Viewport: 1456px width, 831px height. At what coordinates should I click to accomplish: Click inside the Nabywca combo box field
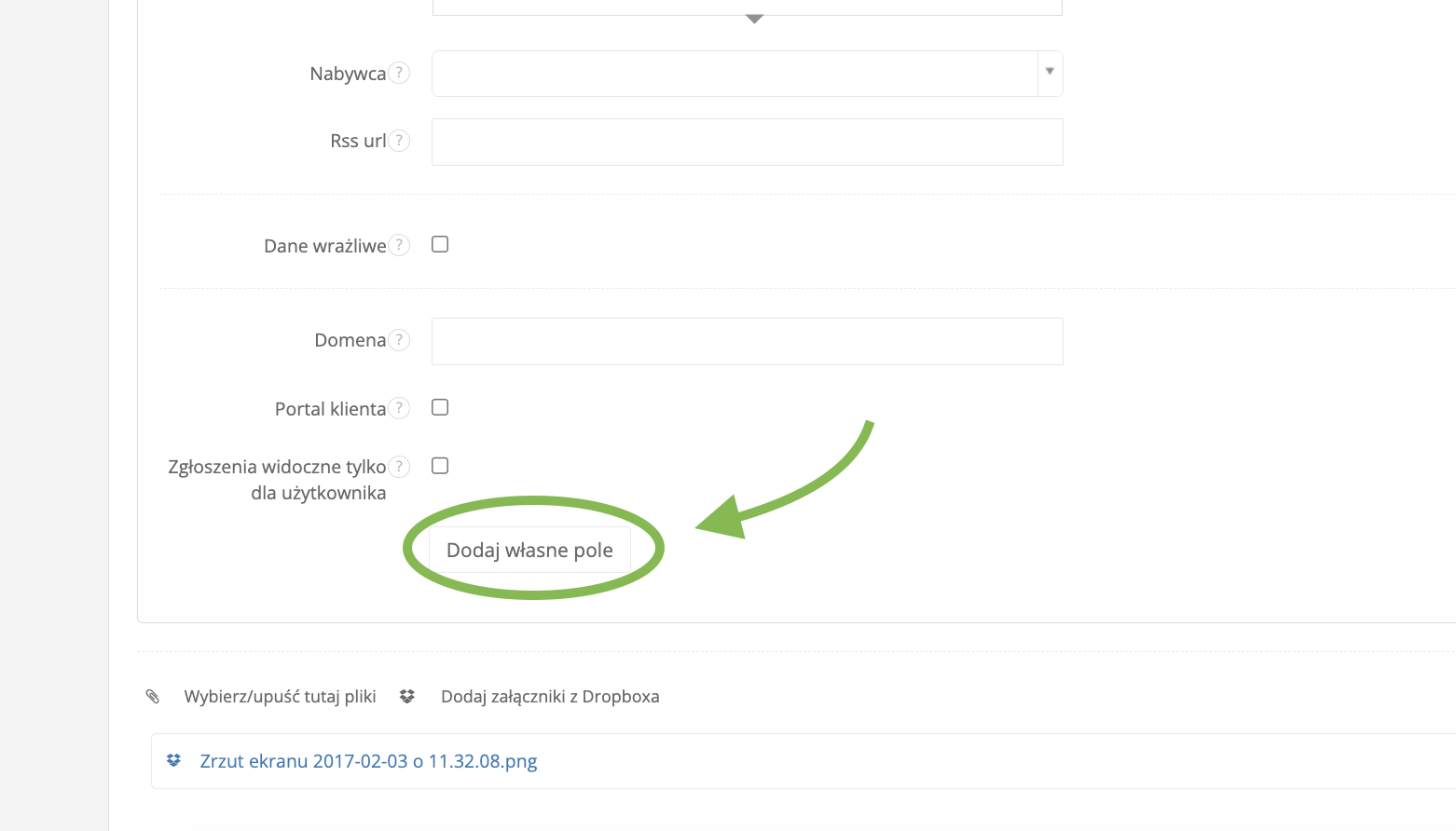tap(735, 74)
